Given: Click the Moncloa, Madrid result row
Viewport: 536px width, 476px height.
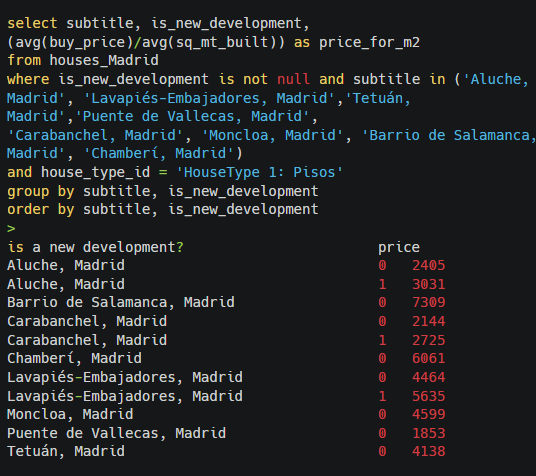Looking at the screenshot, I should [x=226, y=414].
